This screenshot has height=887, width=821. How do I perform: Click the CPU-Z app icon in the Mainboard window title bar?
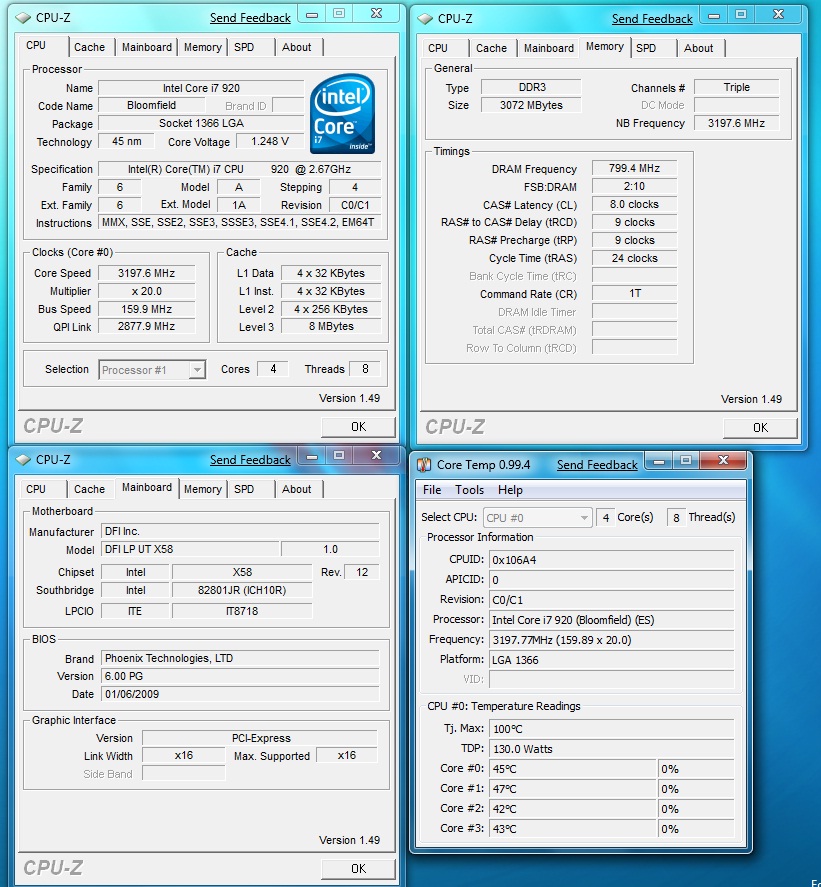click(x=23, y=460)
